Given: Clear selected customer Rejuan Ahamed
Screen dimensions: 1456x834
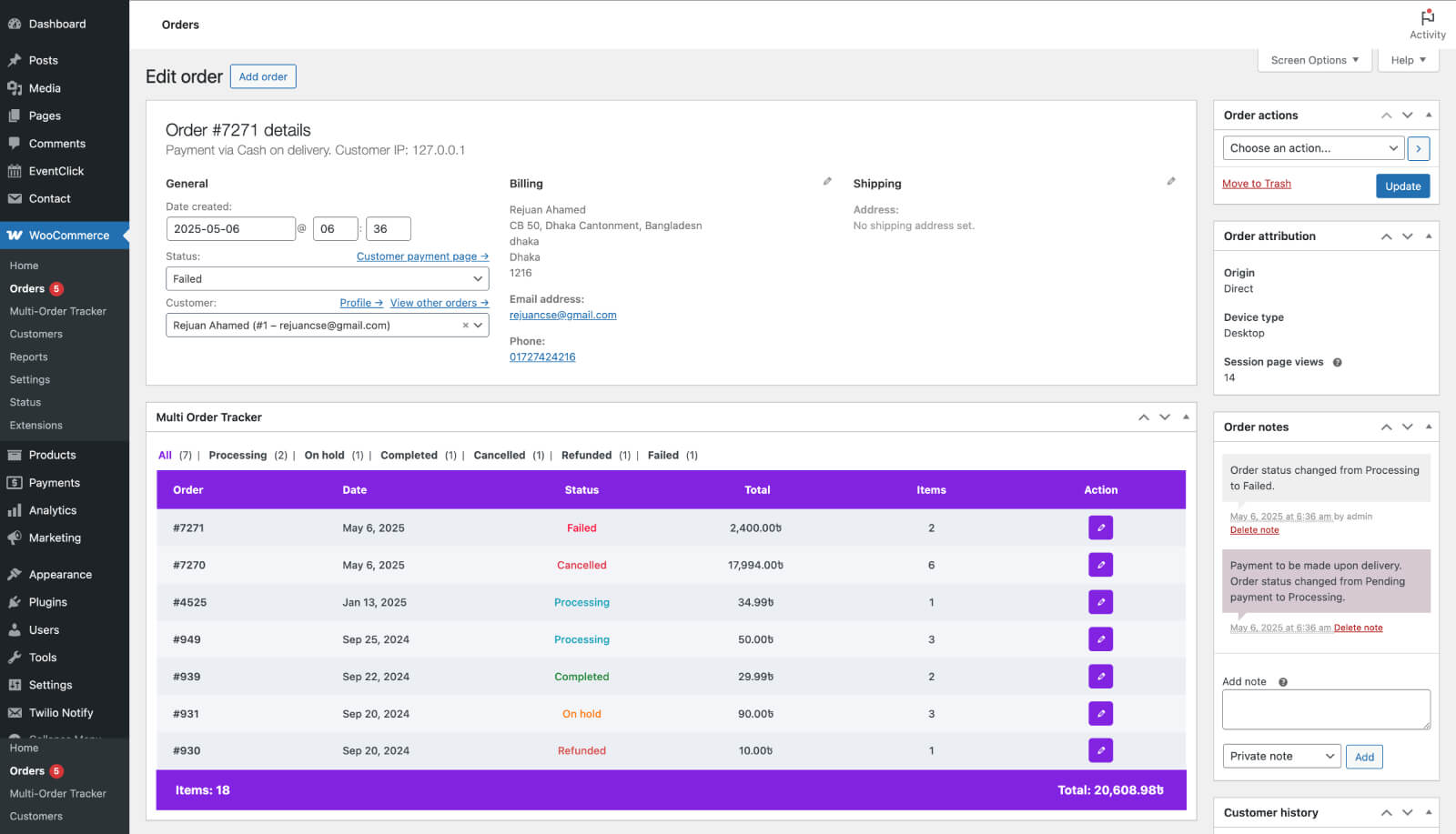Looking at the screenshot, I should 465,326.
